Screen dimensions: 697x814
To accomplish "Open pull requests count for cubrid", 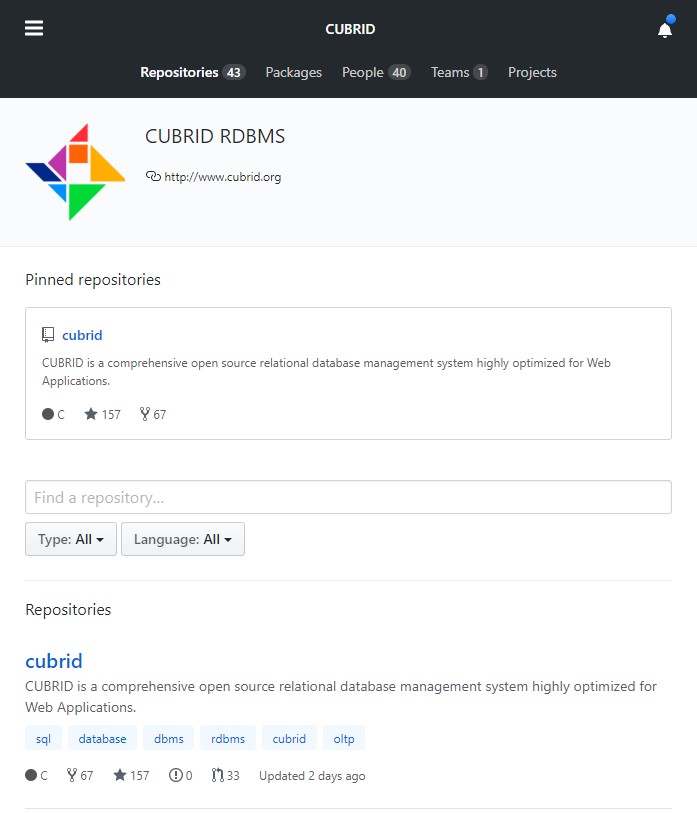I will pos(226,775).
